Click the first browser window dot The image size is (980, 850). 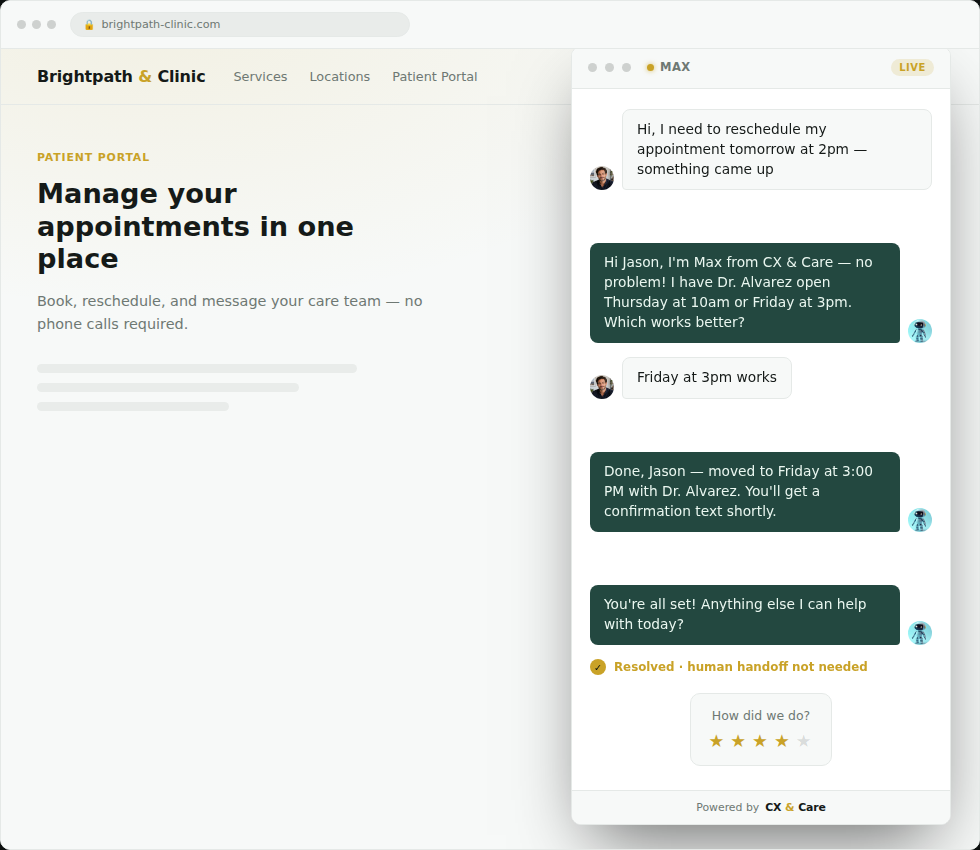click(21, 24)
